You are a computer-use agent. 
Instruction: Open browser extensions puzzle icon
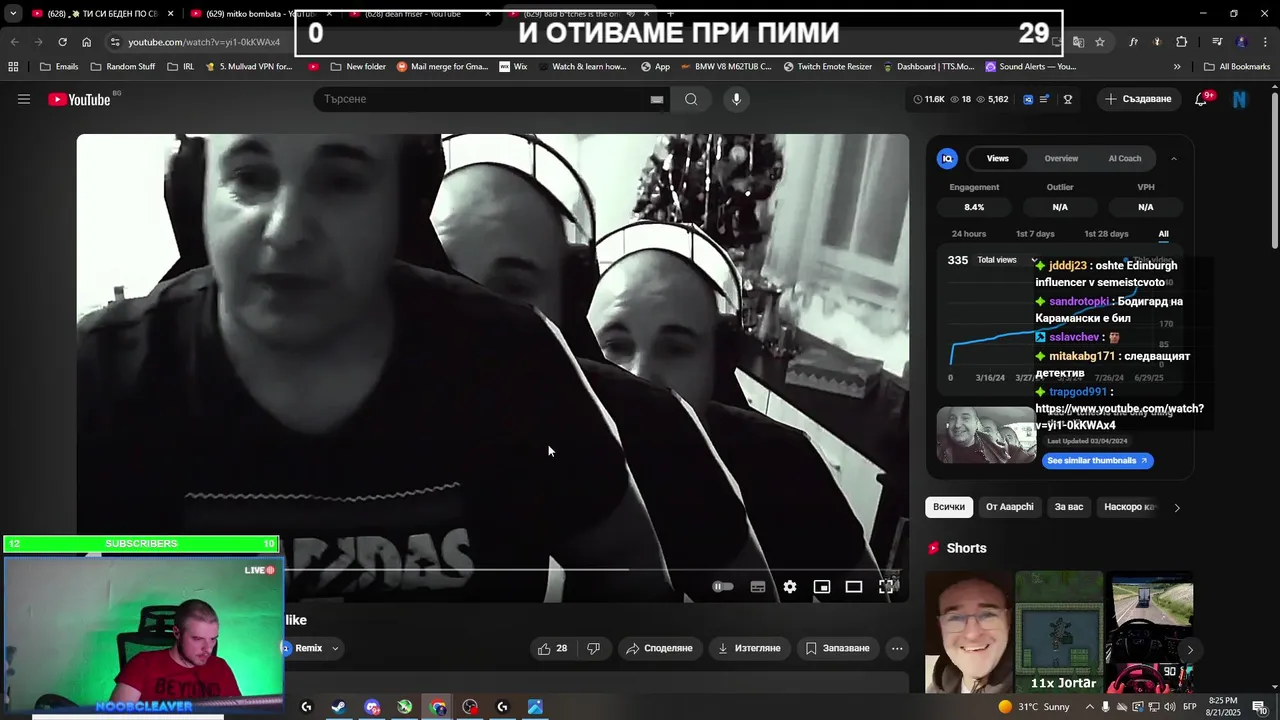tap(1182, 42)
